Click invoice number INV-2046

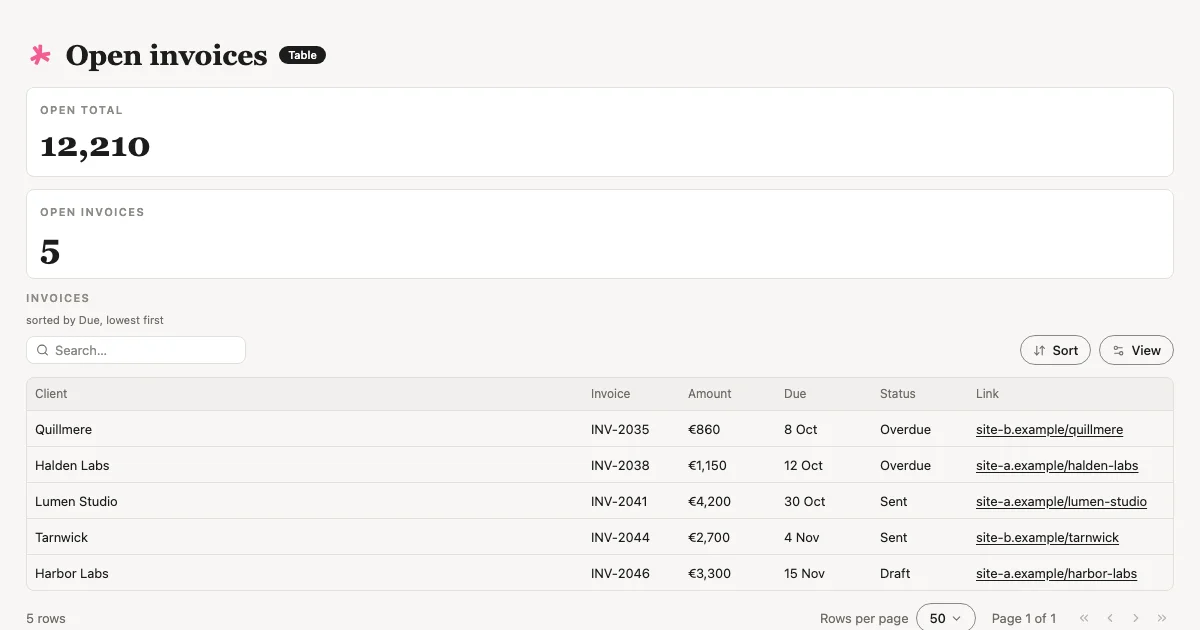[x=620, y=573]
